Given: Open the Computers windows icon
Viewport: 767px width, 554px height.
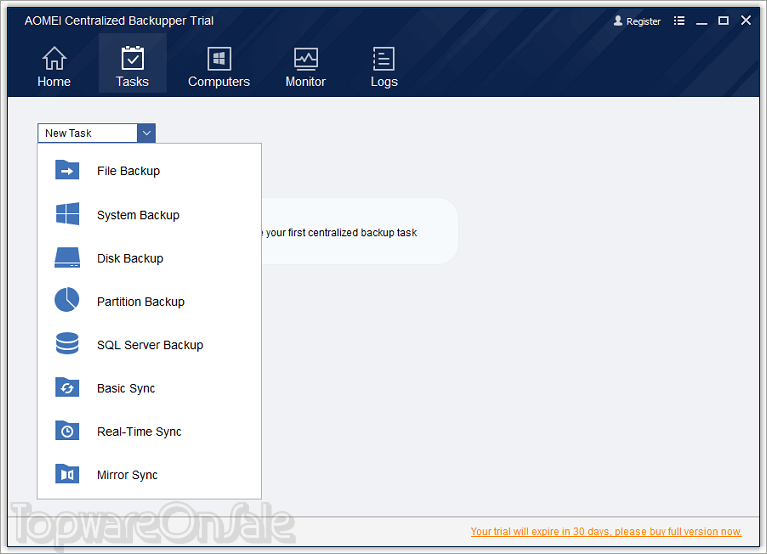Looking at the screenshot, I should click(x=219, y=59).
